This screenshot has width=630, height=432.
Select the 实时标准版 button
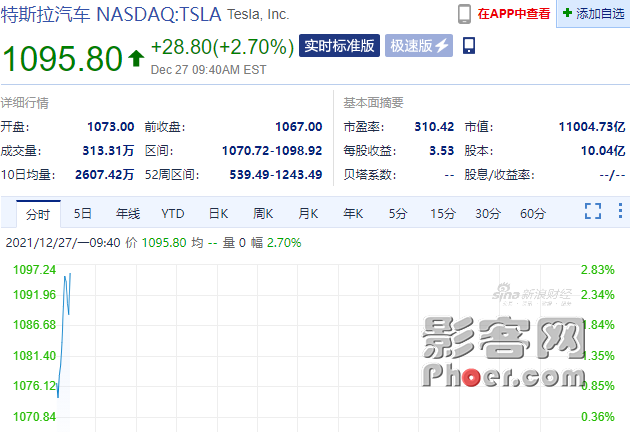coord(339,45)
